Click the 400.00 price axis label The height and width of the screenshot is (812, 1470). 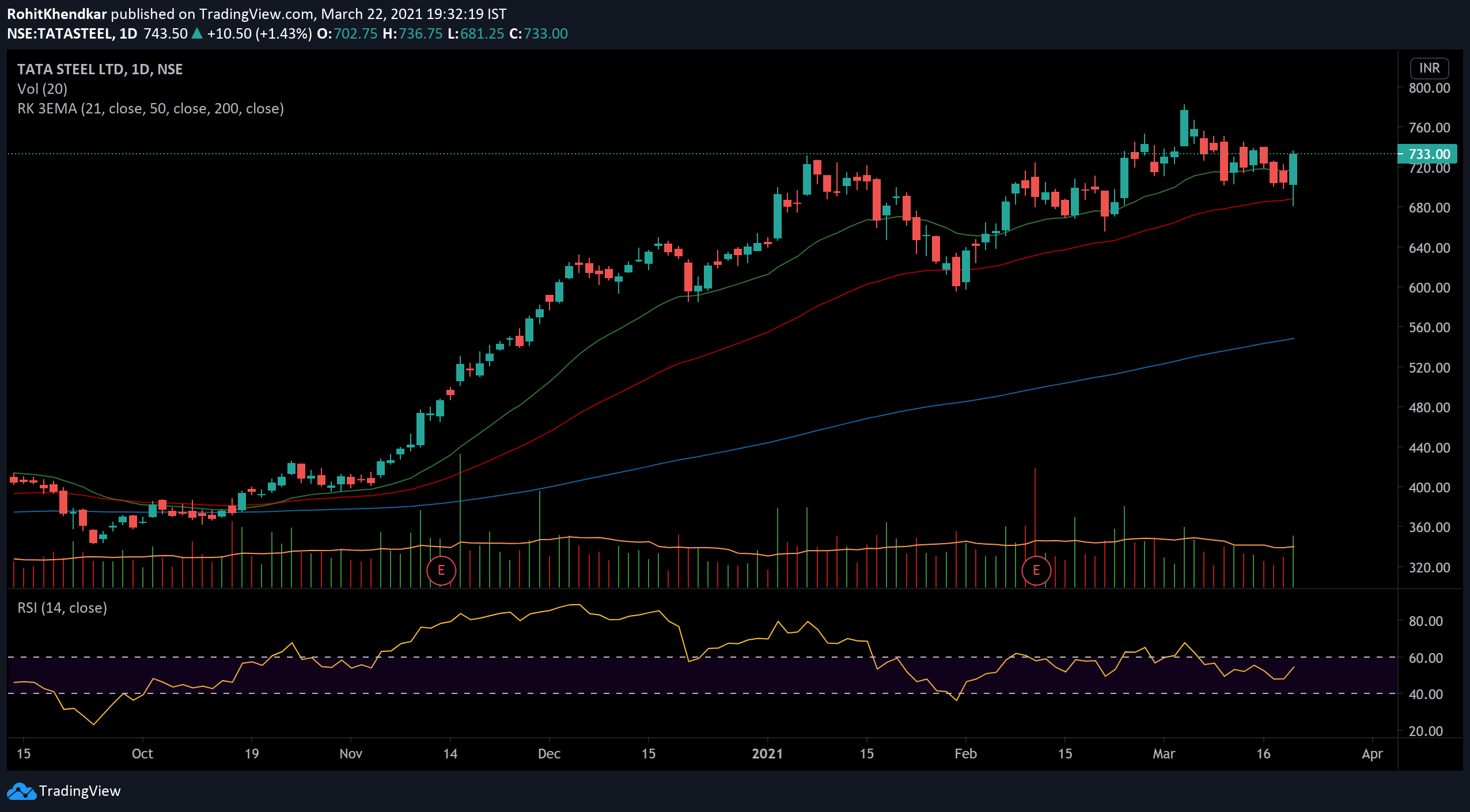tap(1429, 488)
